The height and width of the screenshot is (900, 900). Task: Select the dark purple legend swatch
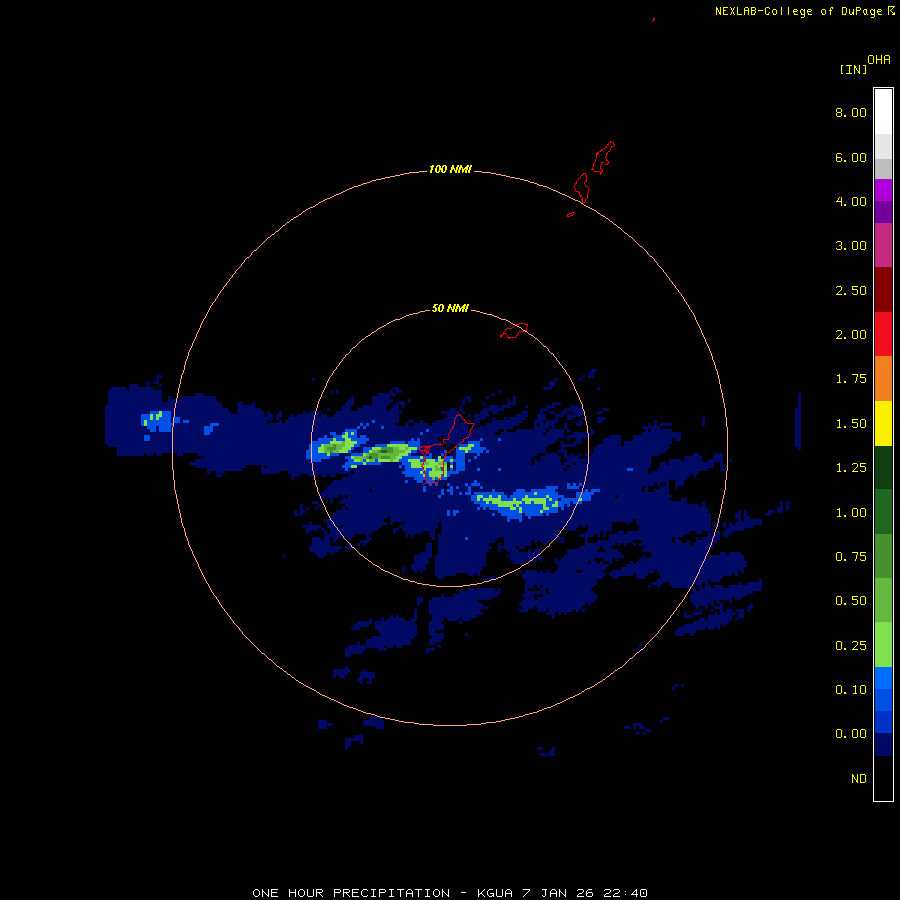tap(883, 212)
